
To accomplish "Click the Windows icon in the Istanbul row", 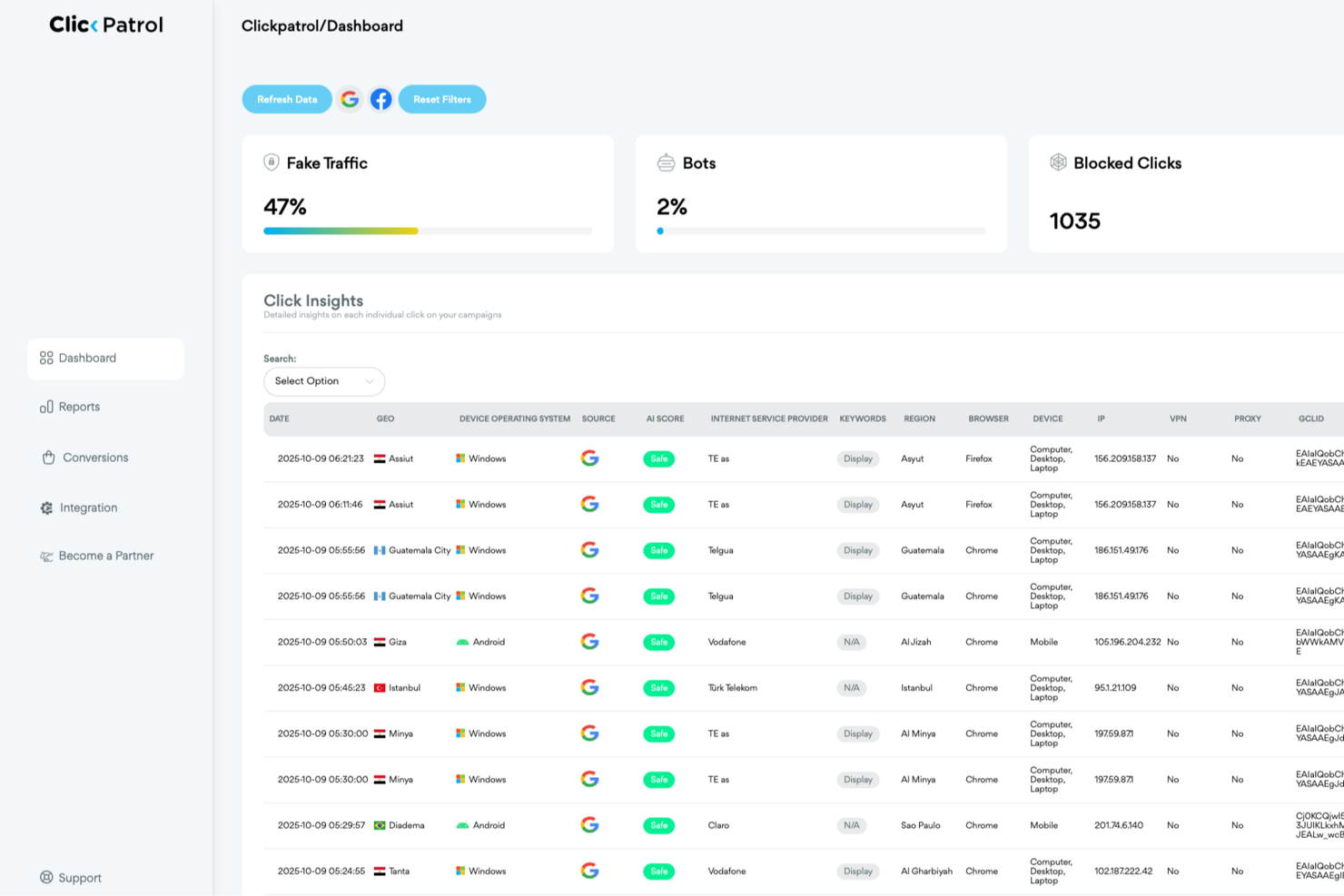I will (x=461, y=687).
